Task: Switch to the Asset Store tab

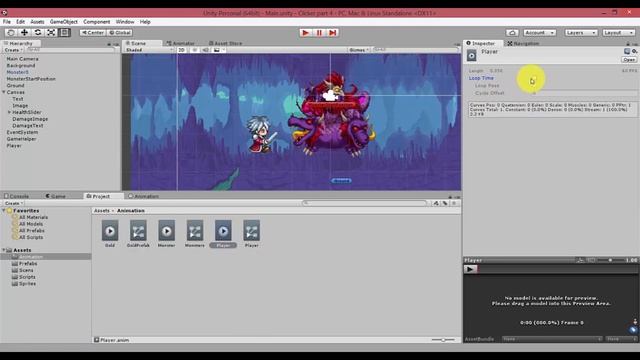Action: 225,43
